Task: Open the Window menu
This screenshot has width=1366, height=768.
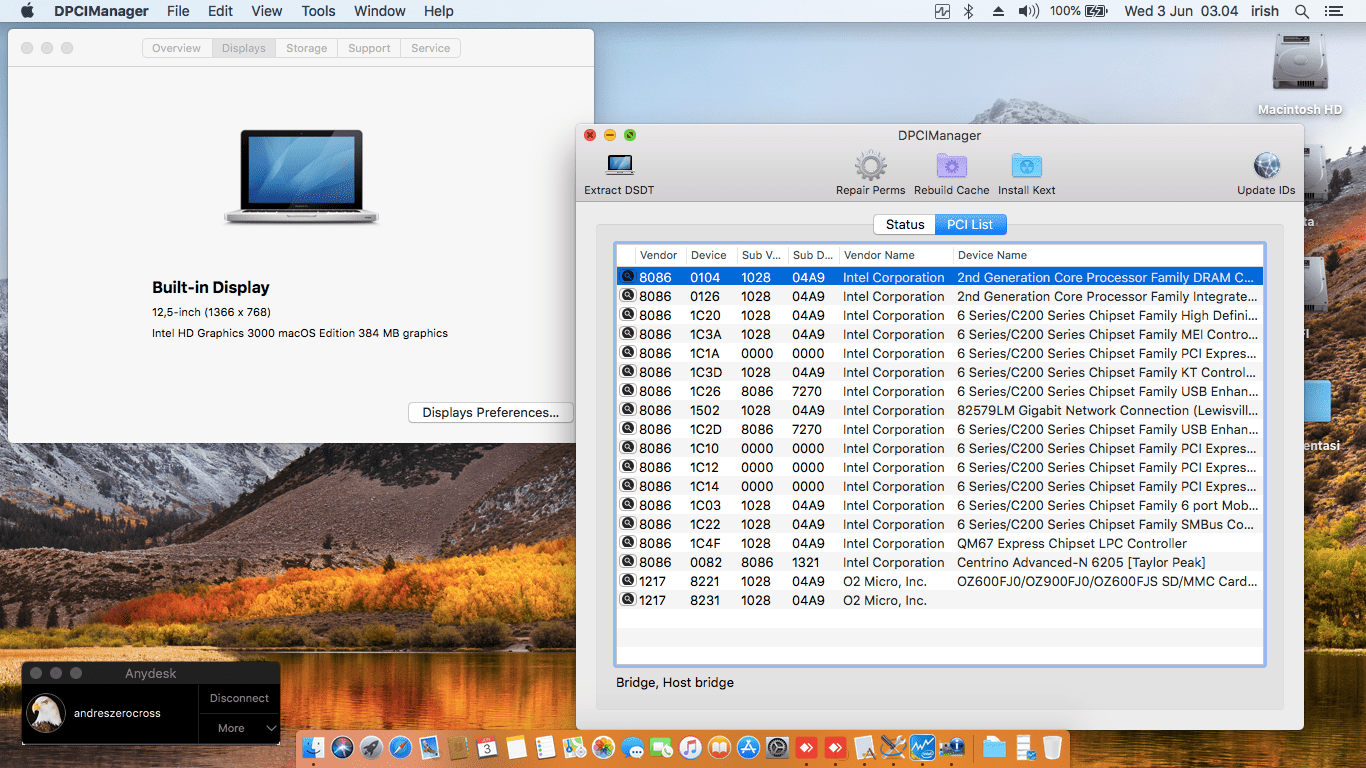Action: click(x=380, y=11)
